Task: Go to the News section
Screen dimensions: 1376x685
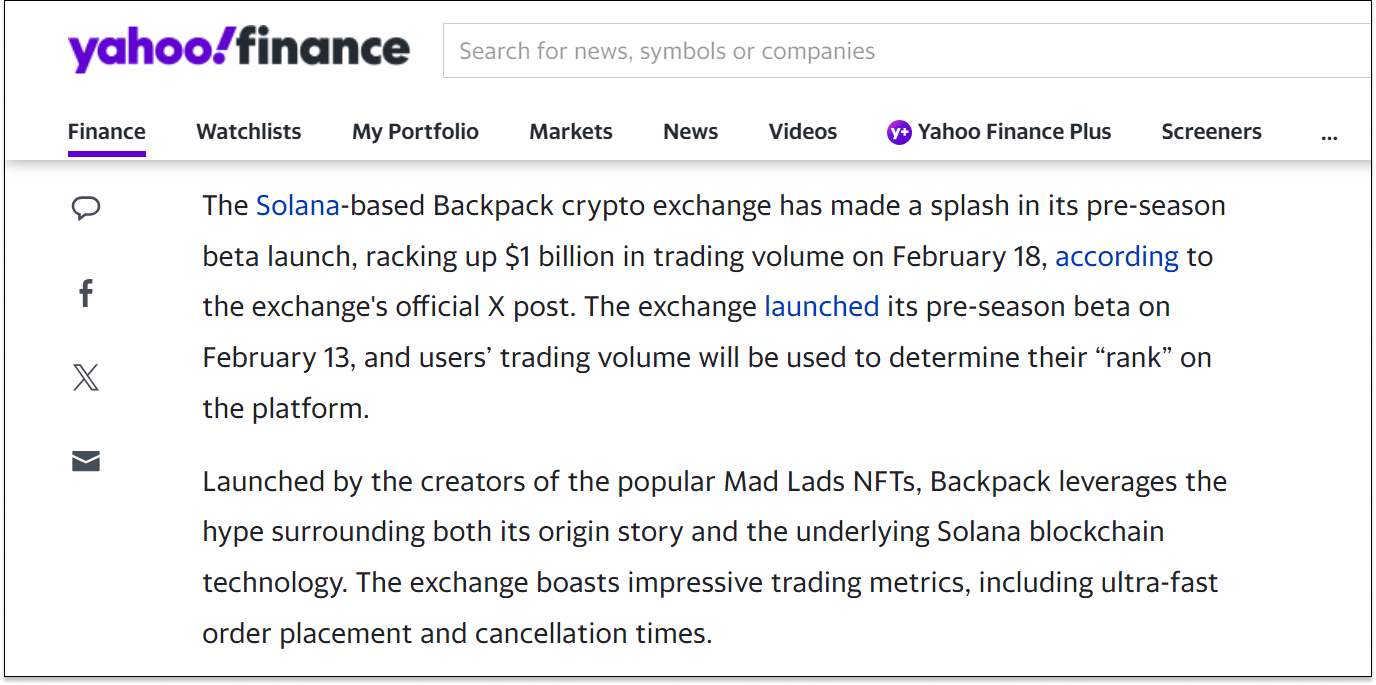Action: [691, 132]
